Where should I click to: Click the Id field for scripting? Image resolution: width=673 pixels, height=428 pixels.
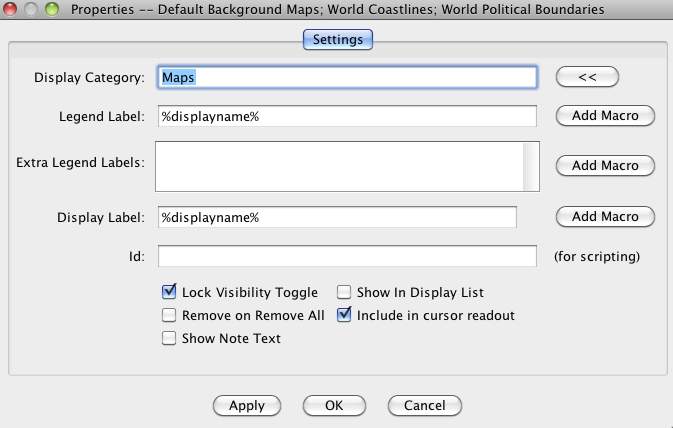pyautogui.click(x=347, y=256)
